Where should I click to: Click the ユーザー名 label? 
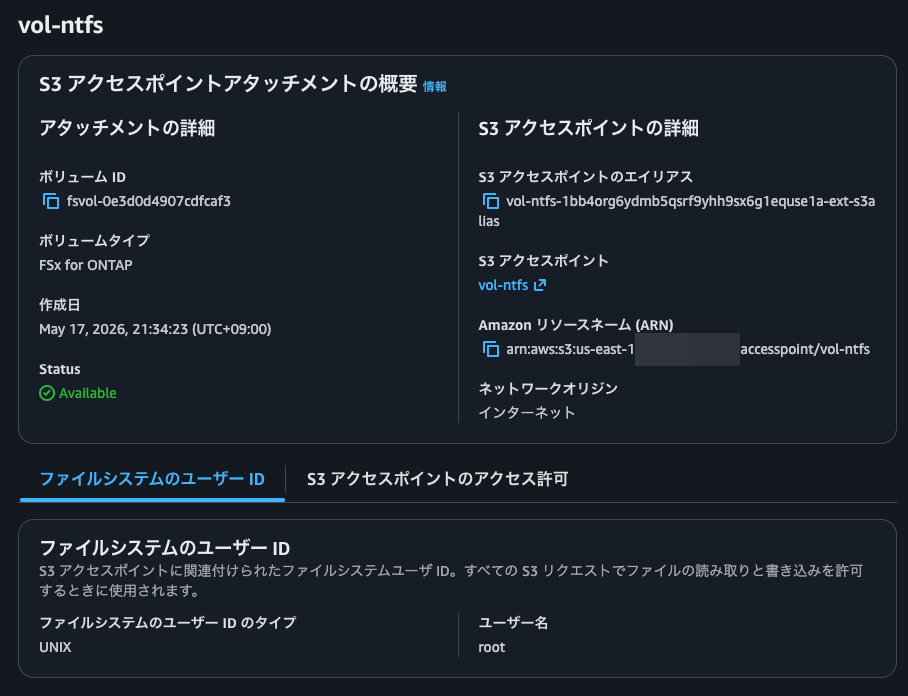tap(513, 623)
